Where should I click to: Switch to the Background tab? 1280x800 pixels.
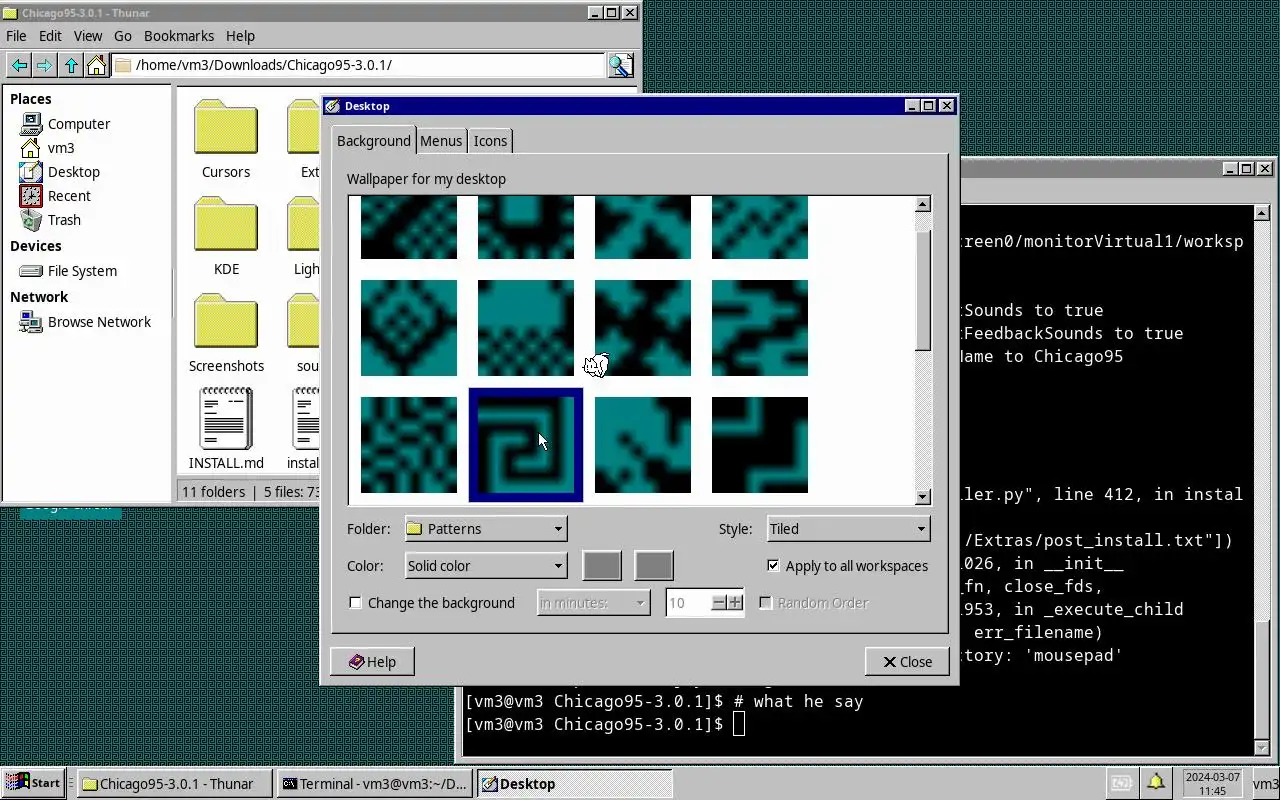pos(373,141)
